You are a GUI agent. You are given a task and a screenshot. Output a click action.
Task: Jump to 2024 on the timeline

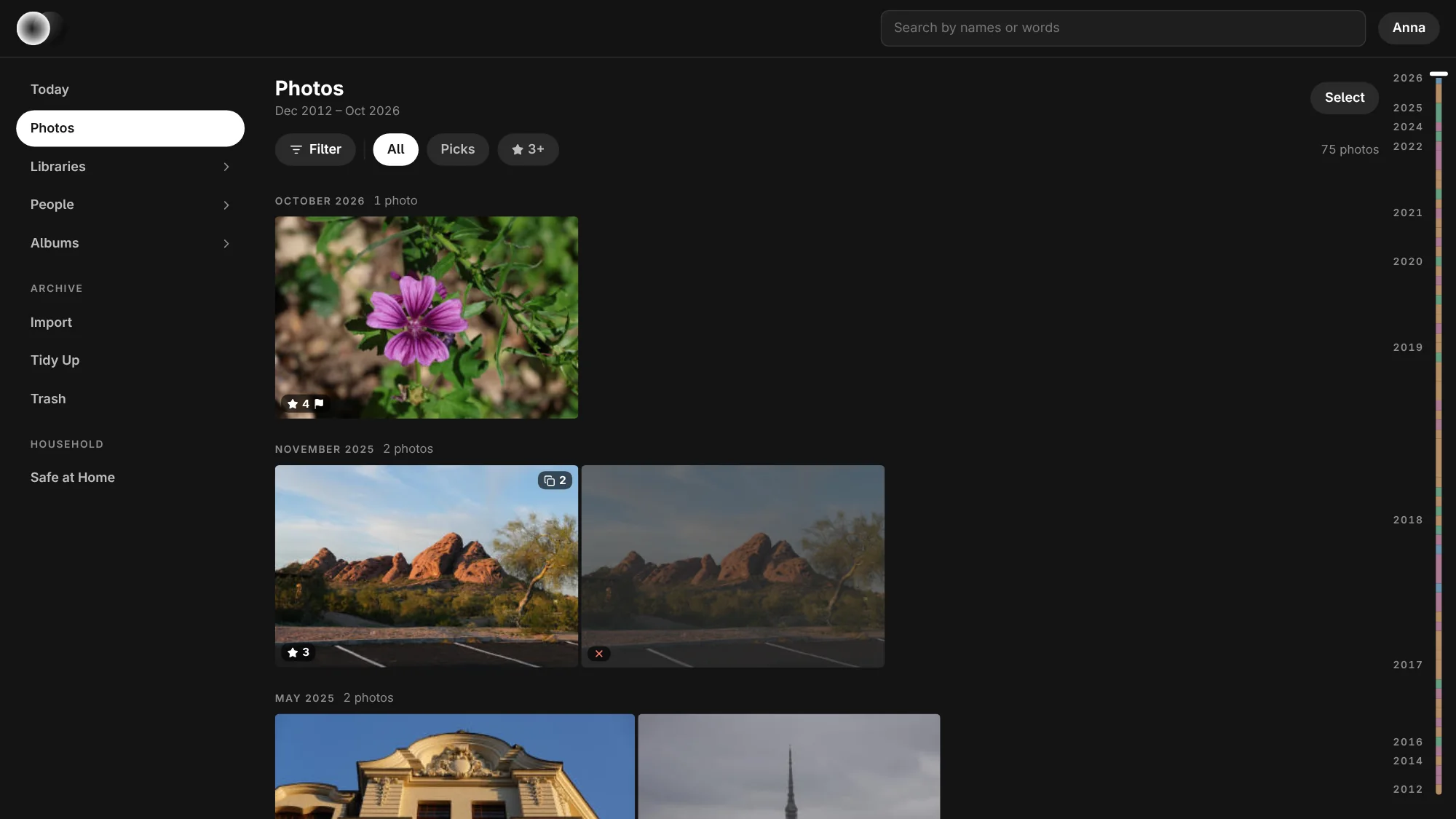[x=1407, y=127]
